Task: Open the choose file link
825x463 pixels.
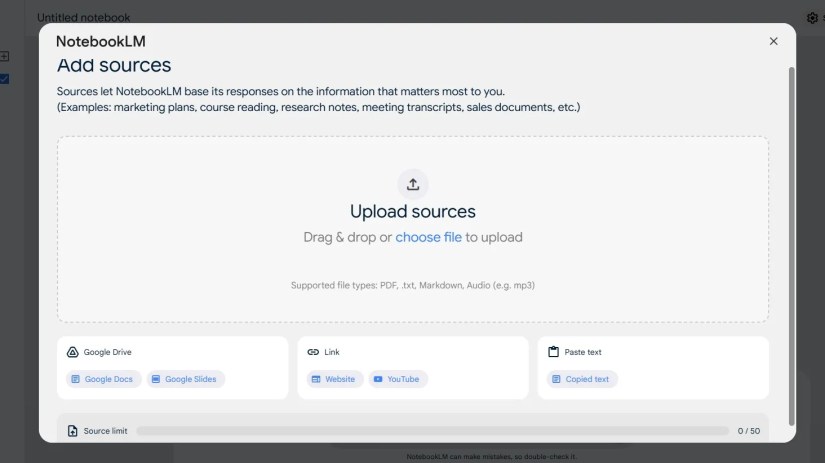Action: pos(428,237)
